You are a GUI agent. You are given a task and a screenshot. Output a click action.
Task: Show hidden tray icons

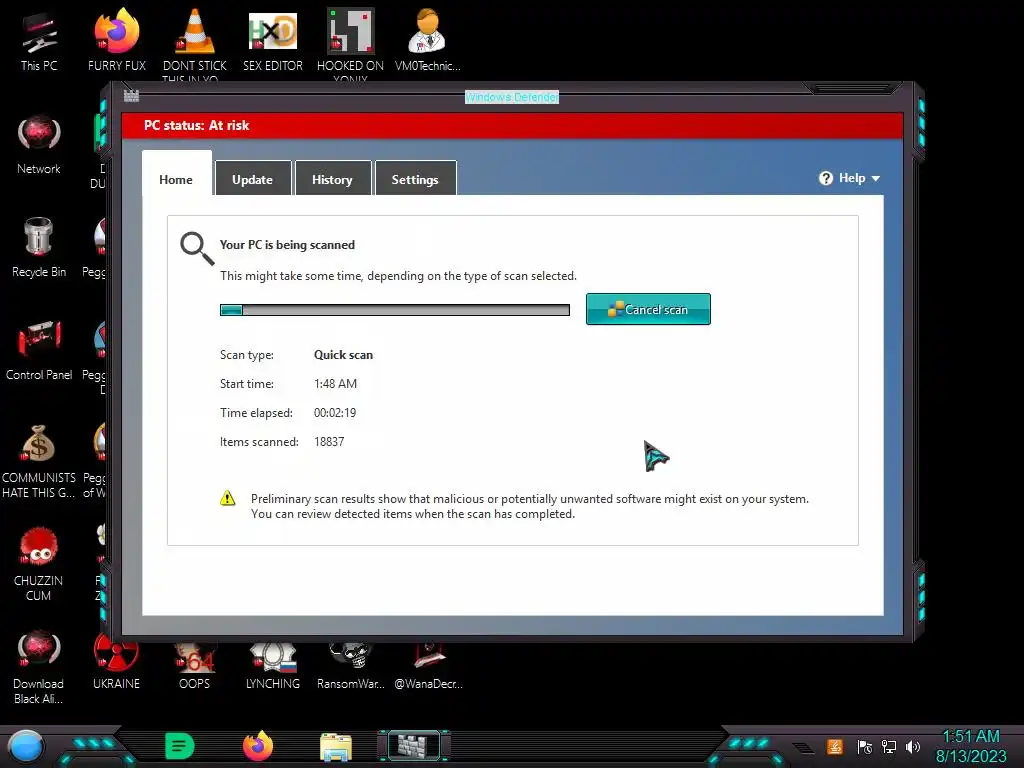point(804,747)
